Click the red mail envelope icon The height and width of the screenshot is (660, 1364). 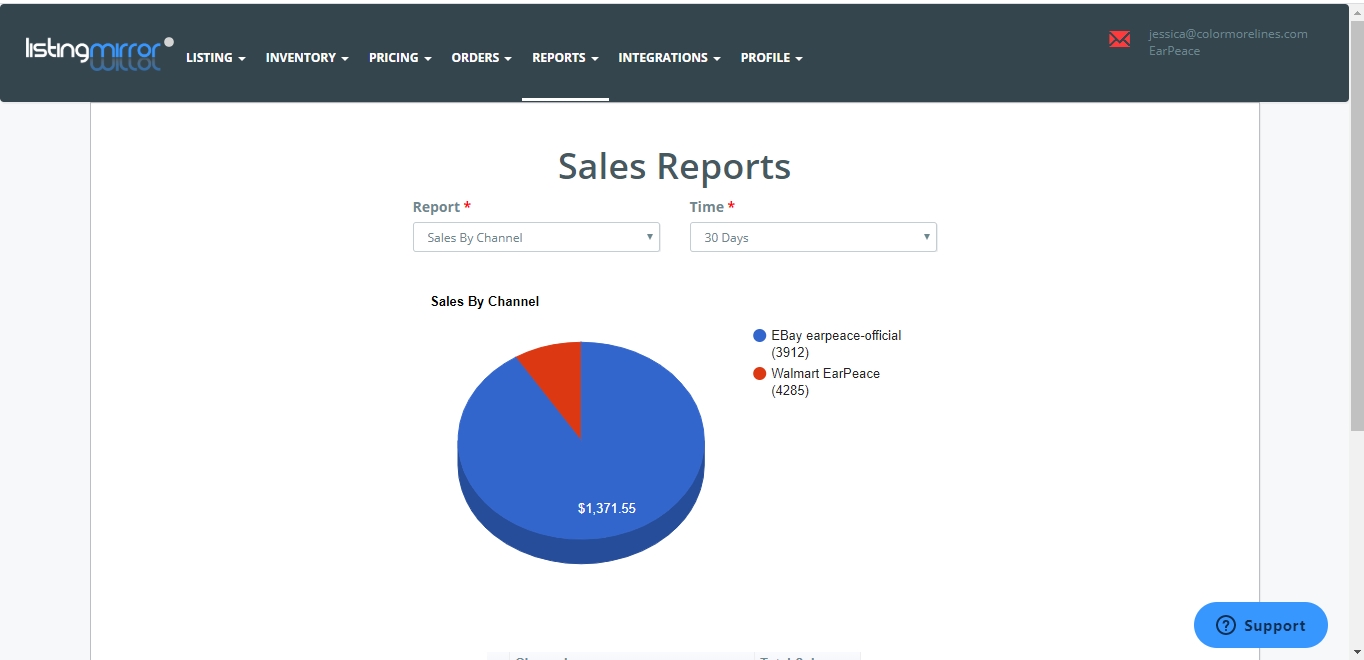pos(1119,39)
